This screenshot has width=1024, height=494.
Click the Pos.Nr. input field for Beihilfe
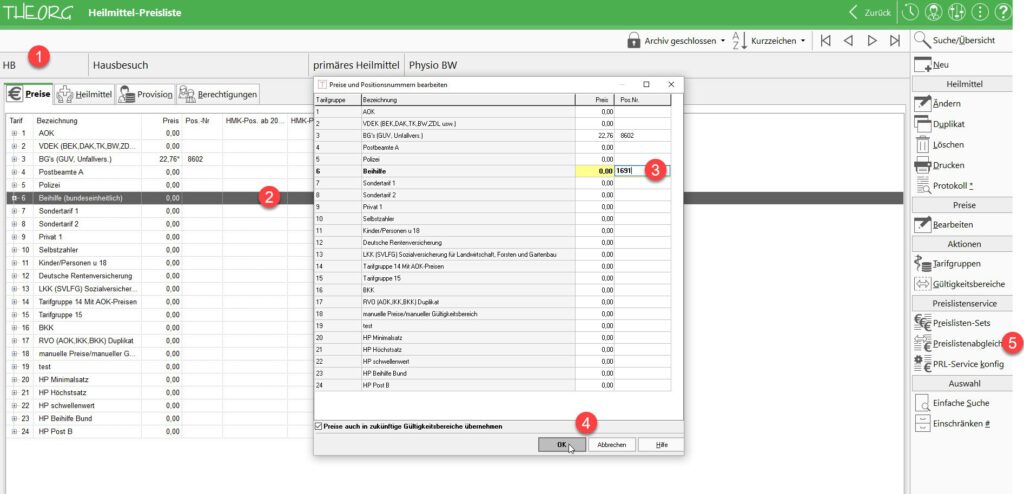point(641,171)
